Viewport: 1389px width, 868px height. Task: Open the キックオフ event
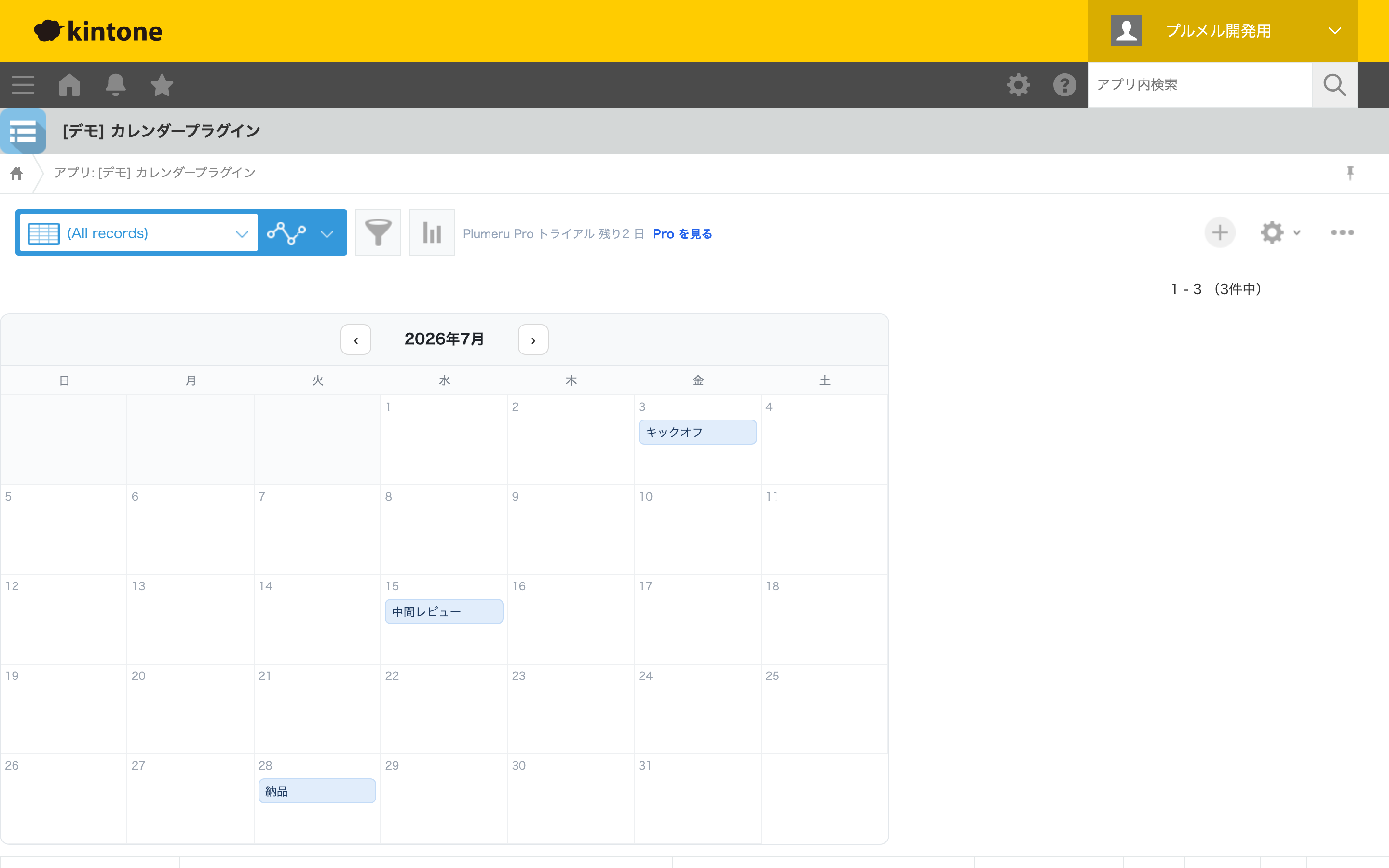[x=697, y=432]
